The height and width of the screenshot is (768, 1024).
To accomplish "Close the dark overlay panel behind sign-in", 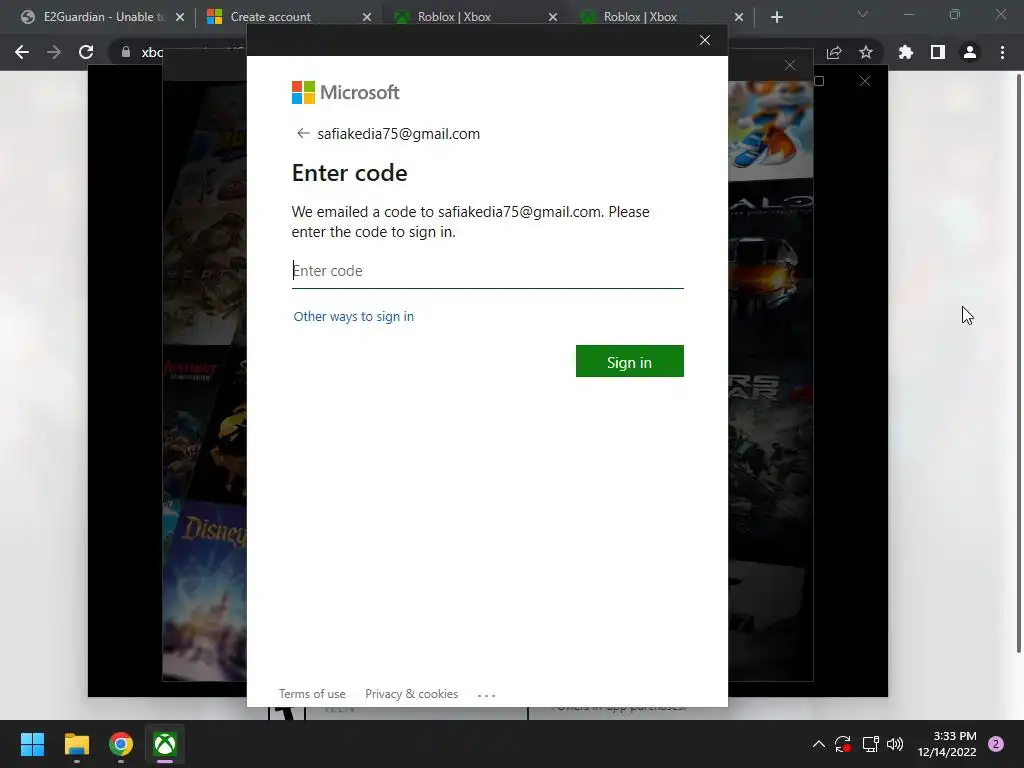I will click(790, 65).
